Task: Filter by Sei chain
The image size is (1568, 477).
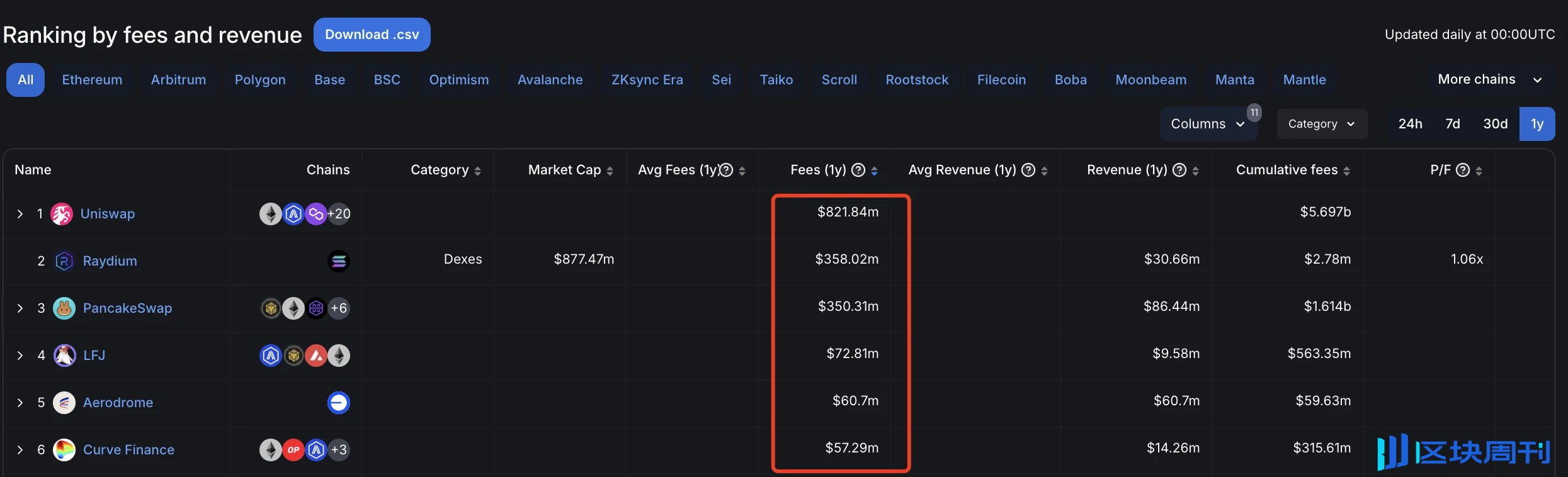Action: 722,80
